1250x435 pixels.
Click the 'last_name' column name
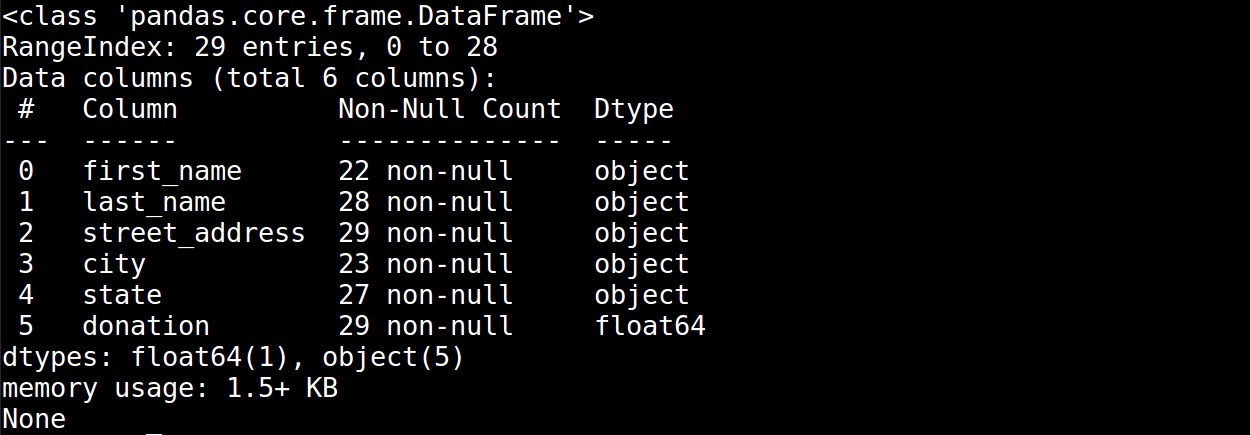(x=153, y=202)
